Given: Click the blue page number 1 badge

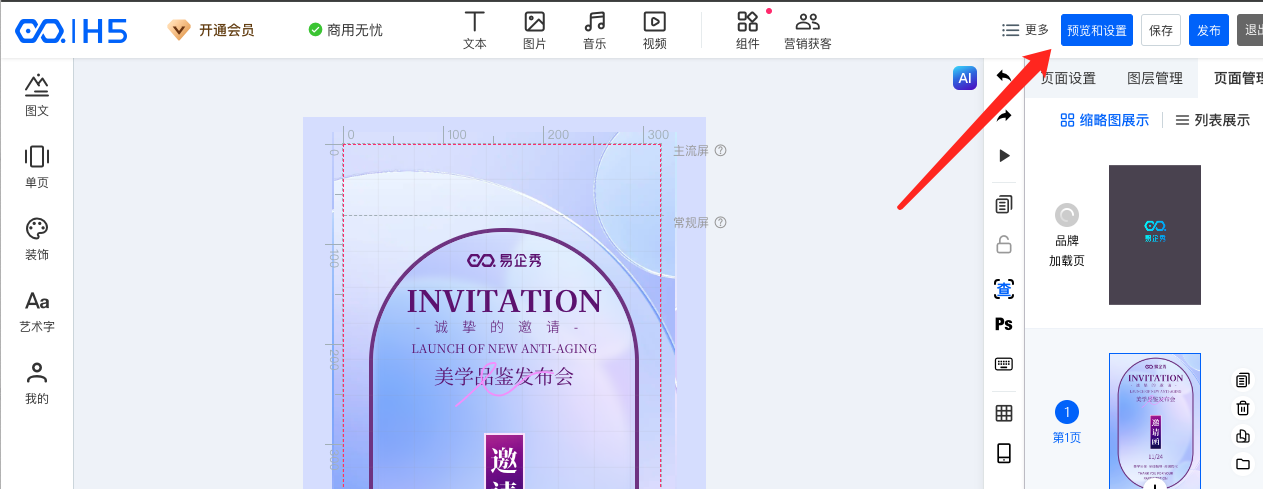Looking at the screenshot, I should (1067, 412).
